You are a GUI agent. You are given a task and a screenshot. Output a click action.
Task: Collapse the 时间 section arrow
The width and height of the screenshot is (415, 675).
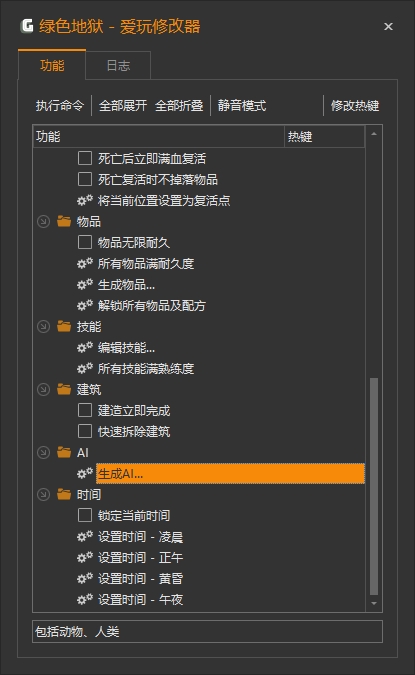coord(43,494)
